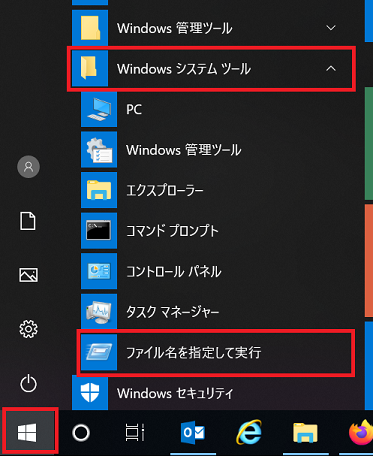The height and width of the screenshot is (456, 373).
Task: Click the エクスプローラー folder icon
Action: pos(99,190)
